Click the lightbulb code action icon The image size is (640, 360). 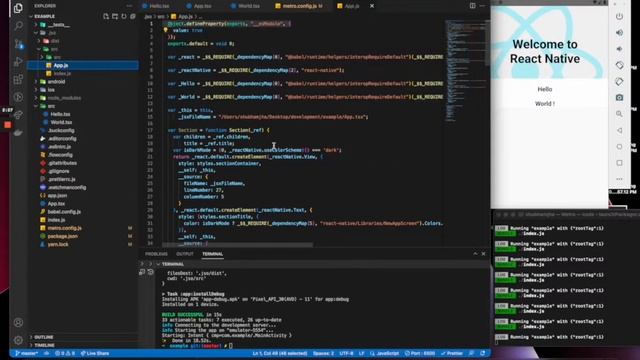click(x=165, y=30)
